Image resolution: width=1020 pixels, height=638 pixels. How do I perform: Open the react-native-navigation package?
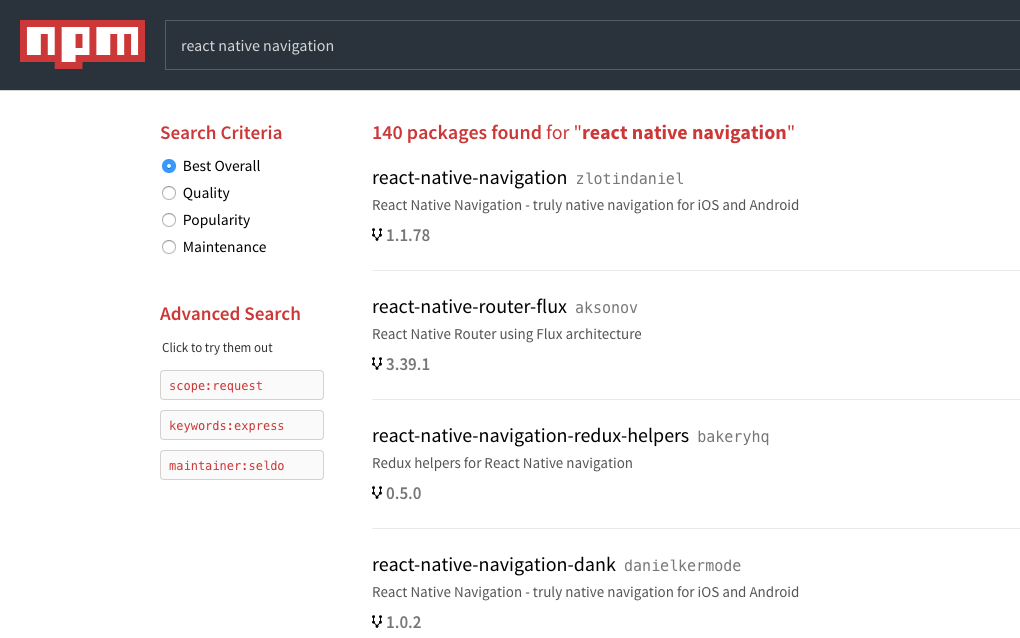coord(469,178)
